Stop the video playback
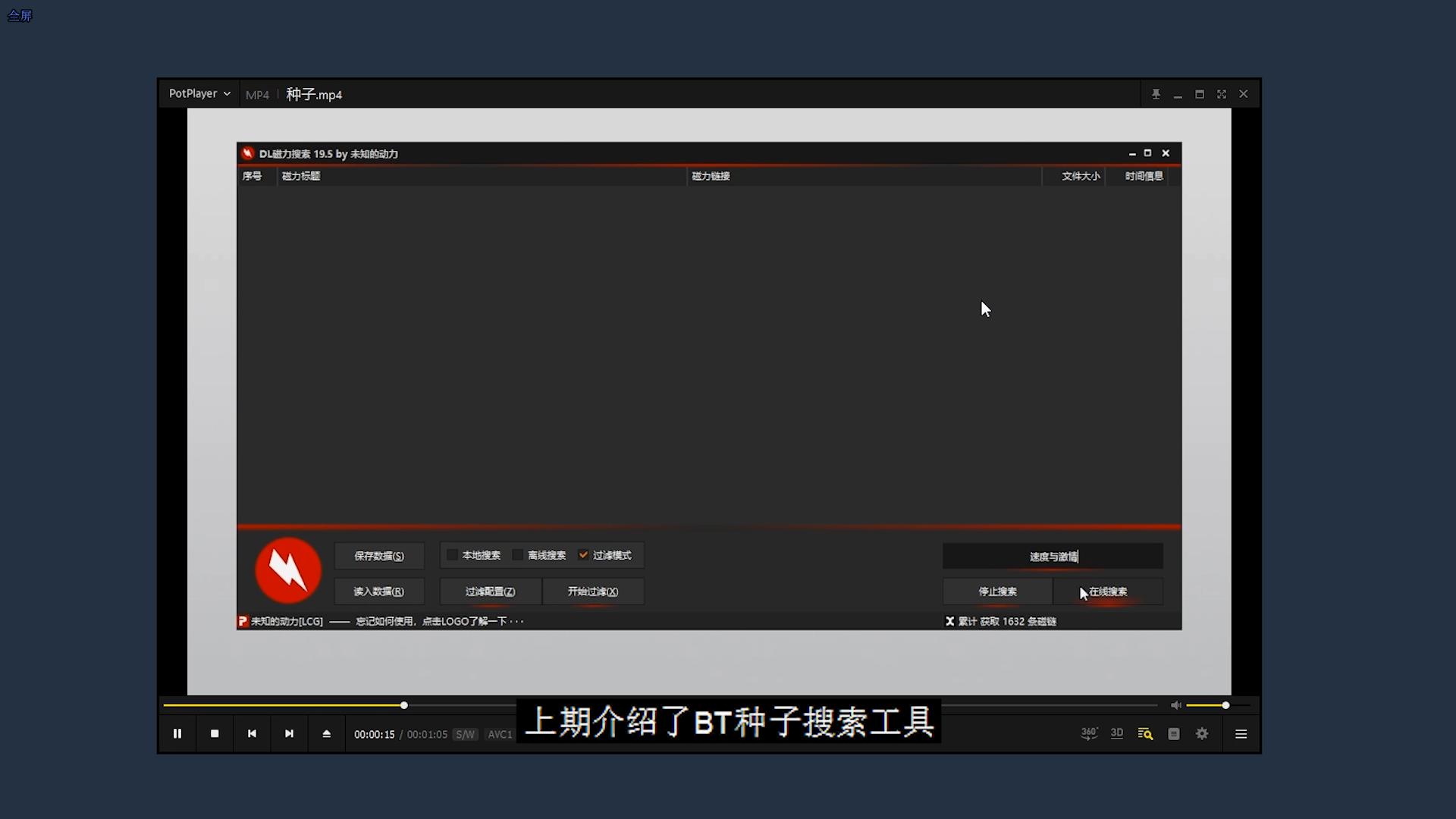 [x=215, y=733]
